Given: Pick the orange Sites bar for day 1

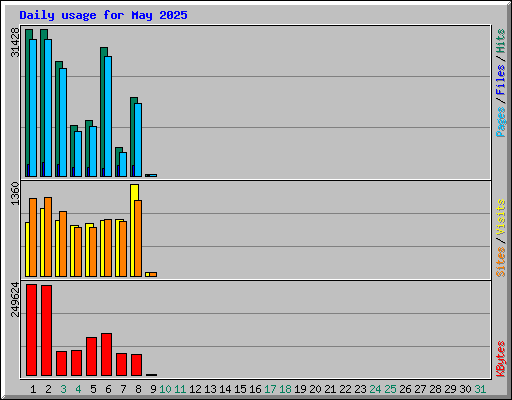Looking at the screenshot, I should (33, 237).
